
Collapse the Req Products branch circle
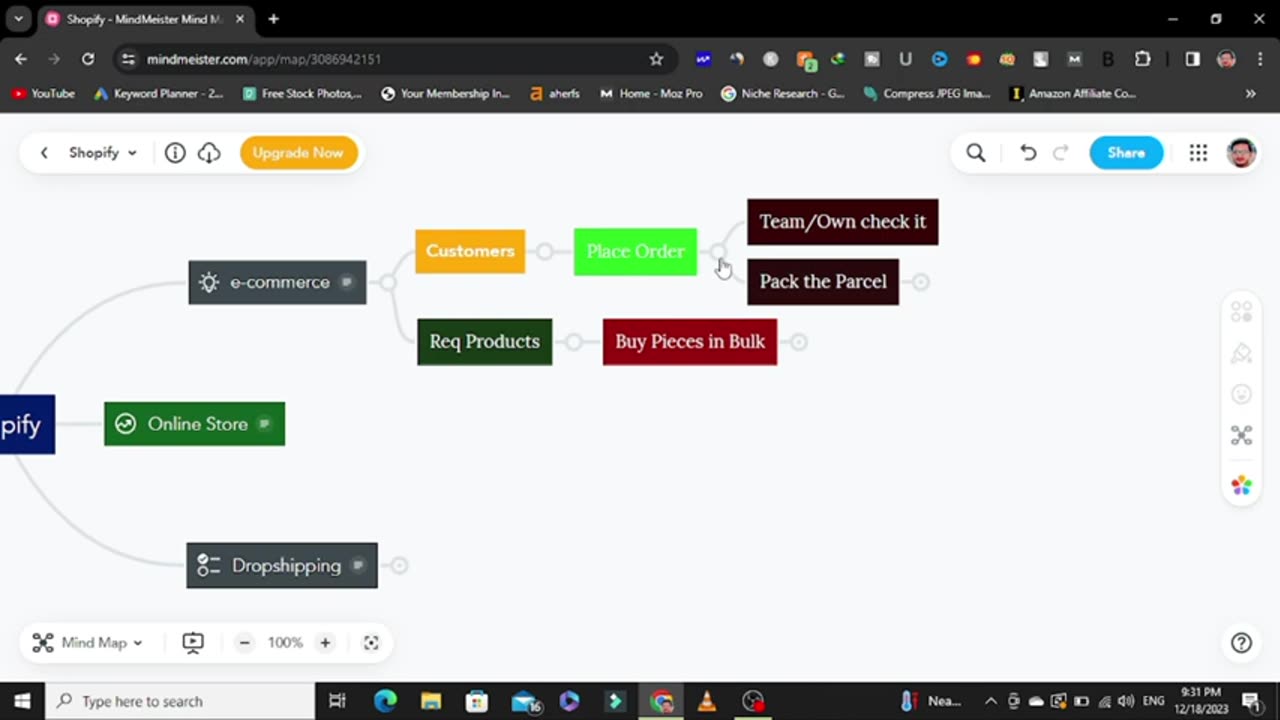click(573, 342)
